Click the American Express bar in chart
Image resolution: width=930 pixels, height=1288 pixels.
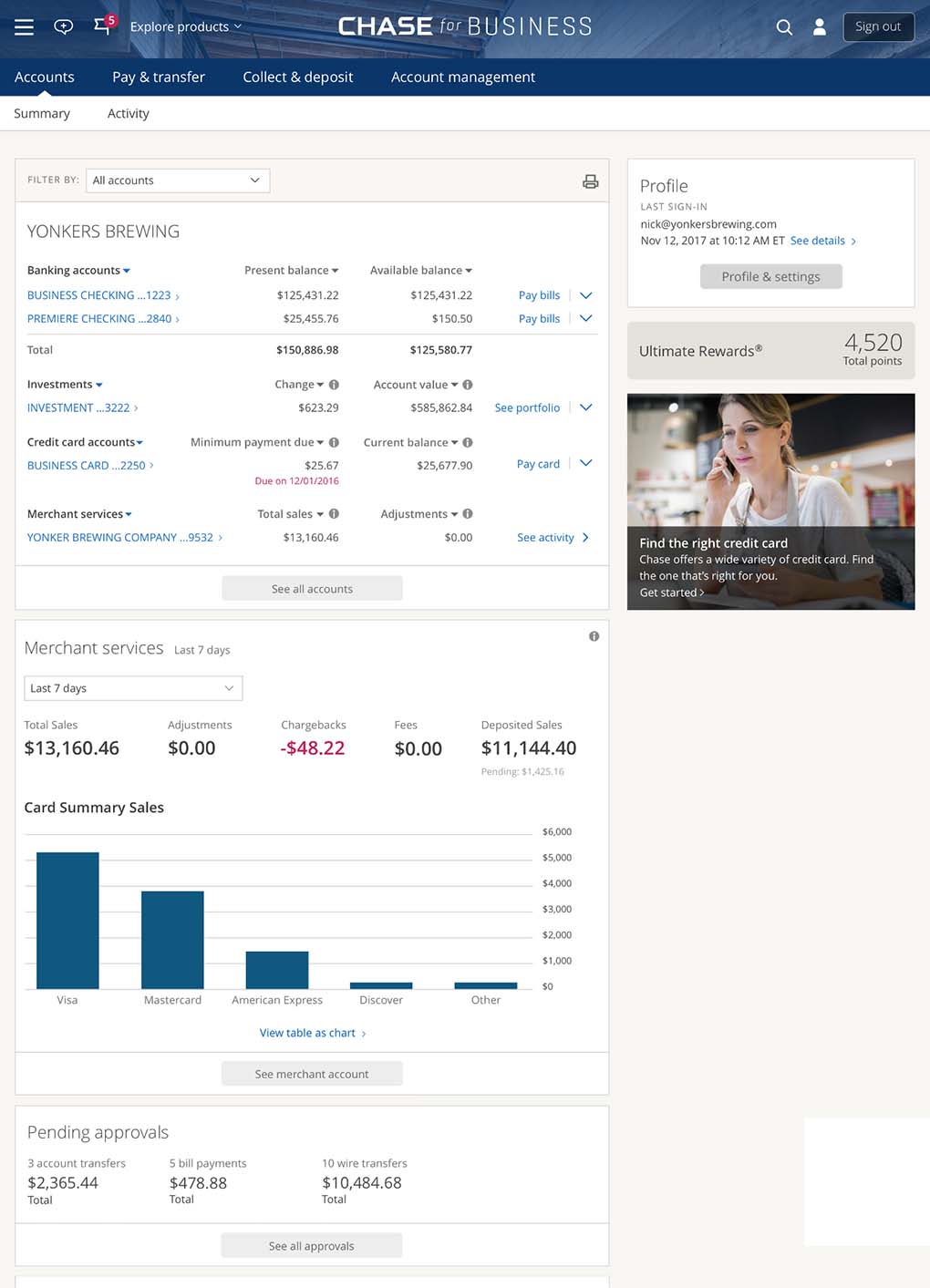pyautogui.click(x=277, y=970)
